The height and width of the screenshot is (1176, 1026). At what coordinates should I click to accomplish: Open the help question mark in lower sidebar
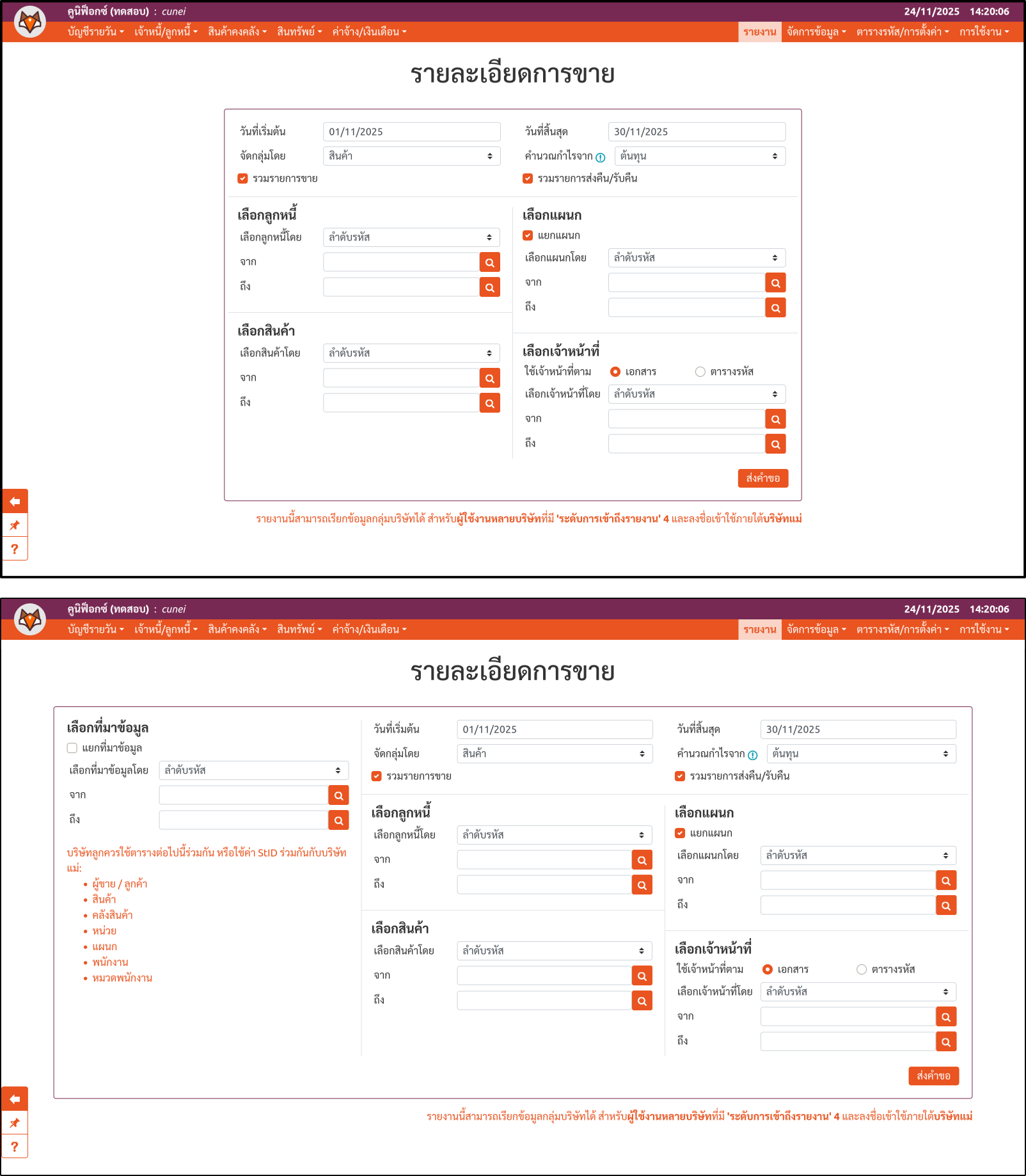[15, 1147]
